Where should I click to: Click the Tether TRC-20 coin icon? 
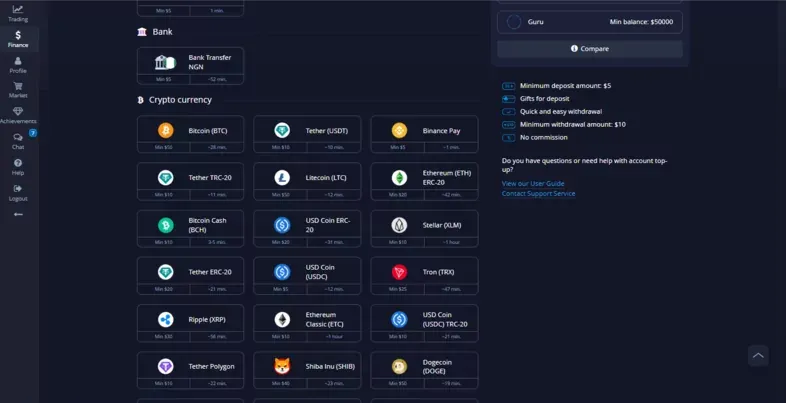point(165,177)
